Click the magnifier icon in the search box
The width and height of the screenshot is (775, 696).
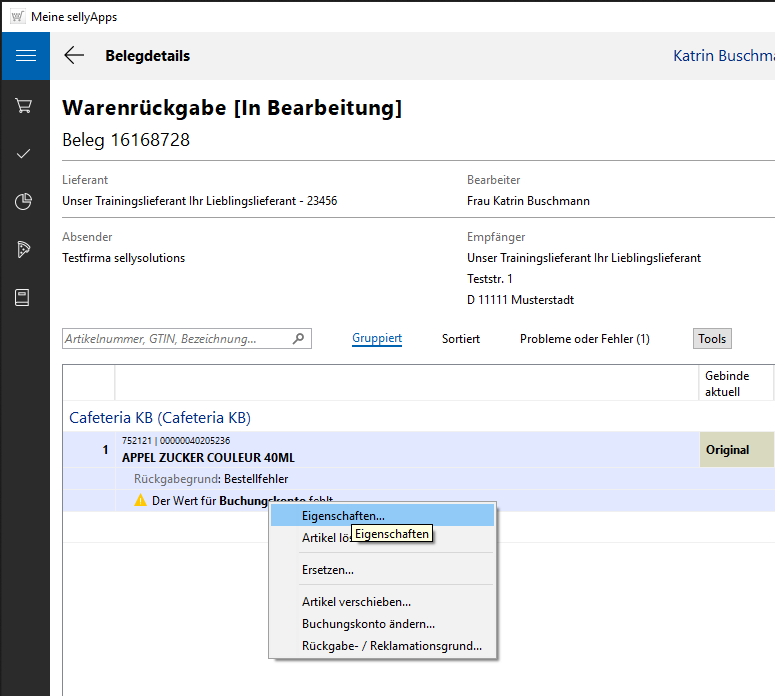(x=298, y=339)
